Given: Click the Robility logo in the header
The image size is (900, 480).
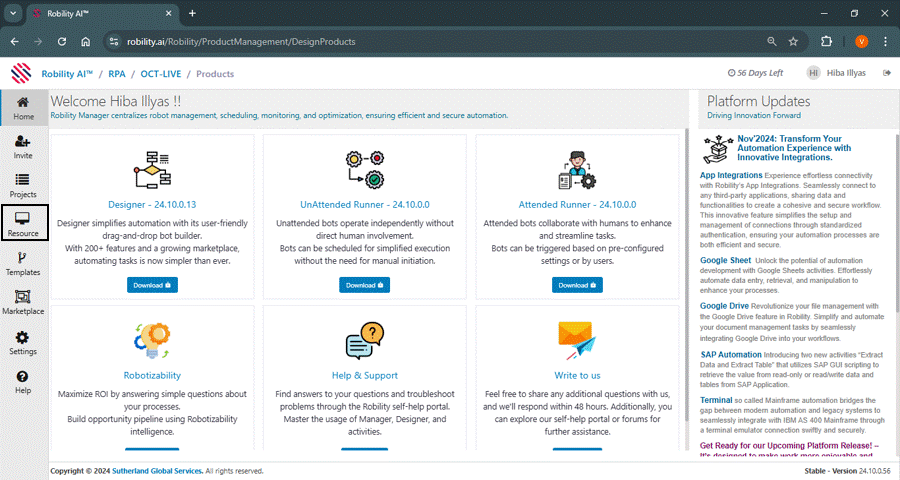Looking at the screenshot, I should pyautogui.click(x=21, y=73).
